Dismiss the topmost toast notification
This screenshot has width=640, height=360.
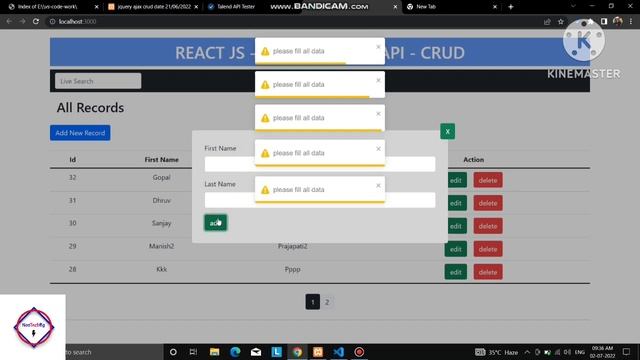[378, 47]
